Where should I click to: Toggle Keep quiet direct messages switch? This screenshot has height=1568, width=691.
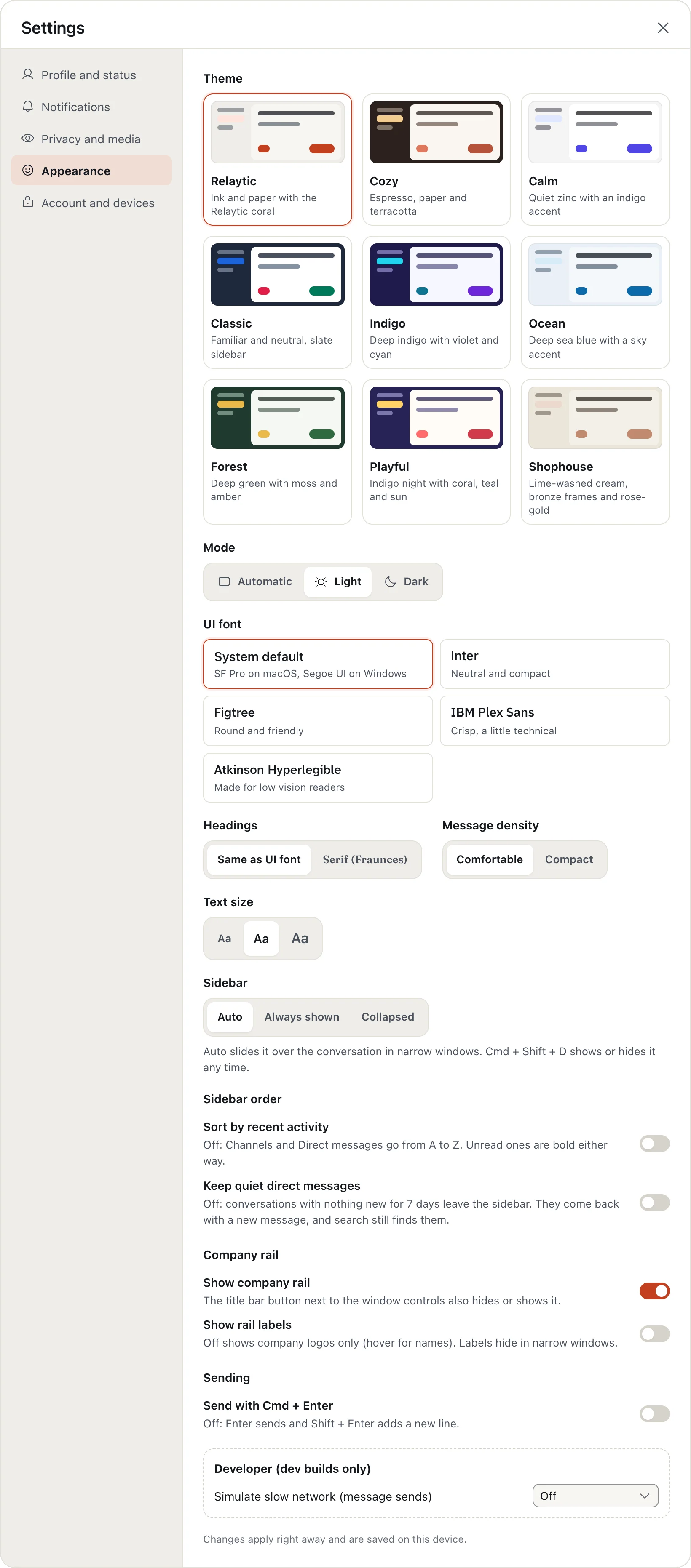(x=654, y=1203)
